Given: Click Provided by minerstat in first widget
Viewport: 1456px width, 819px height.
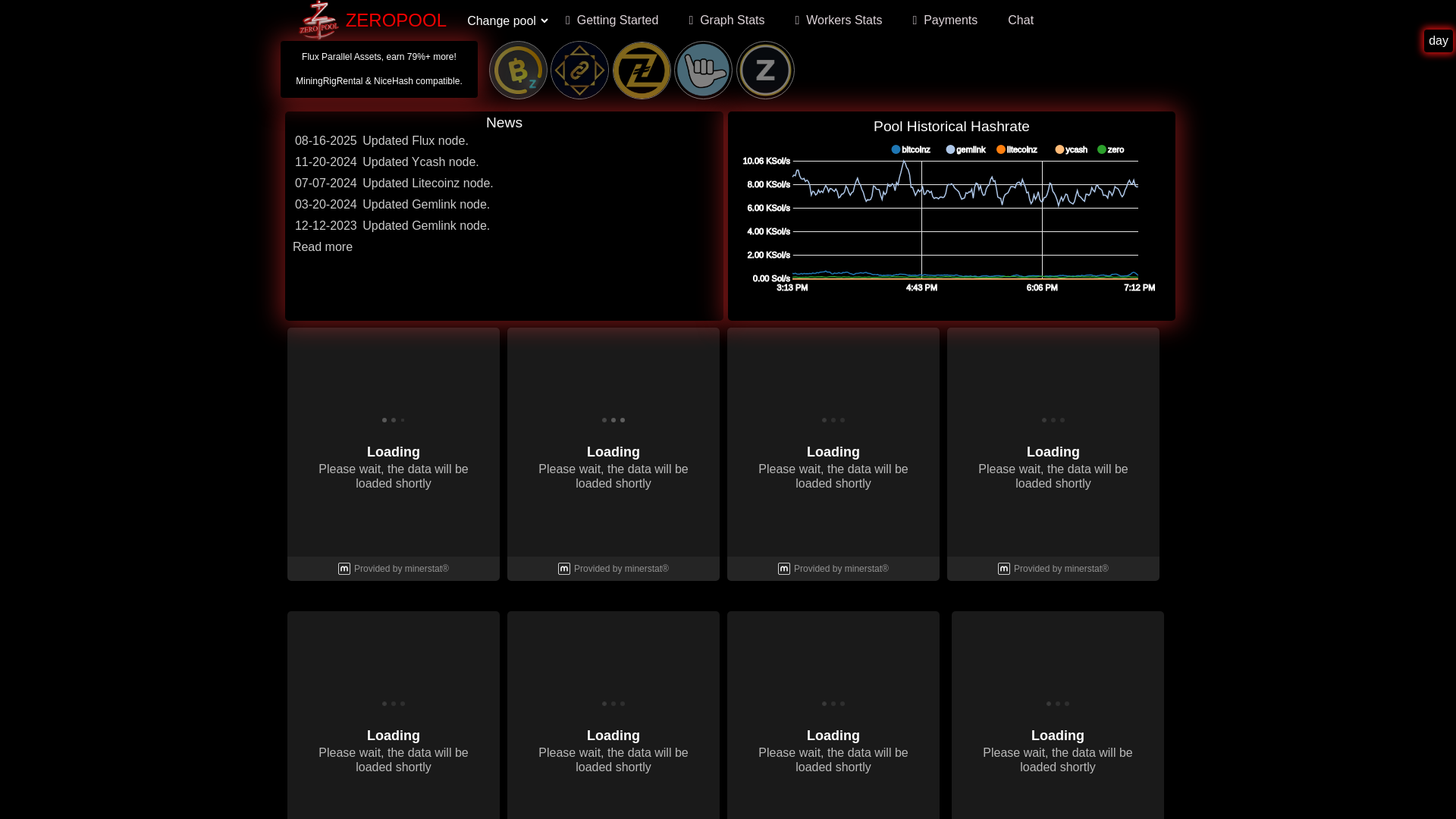Looking at the screenshot, I should click(x=401, y=569).
